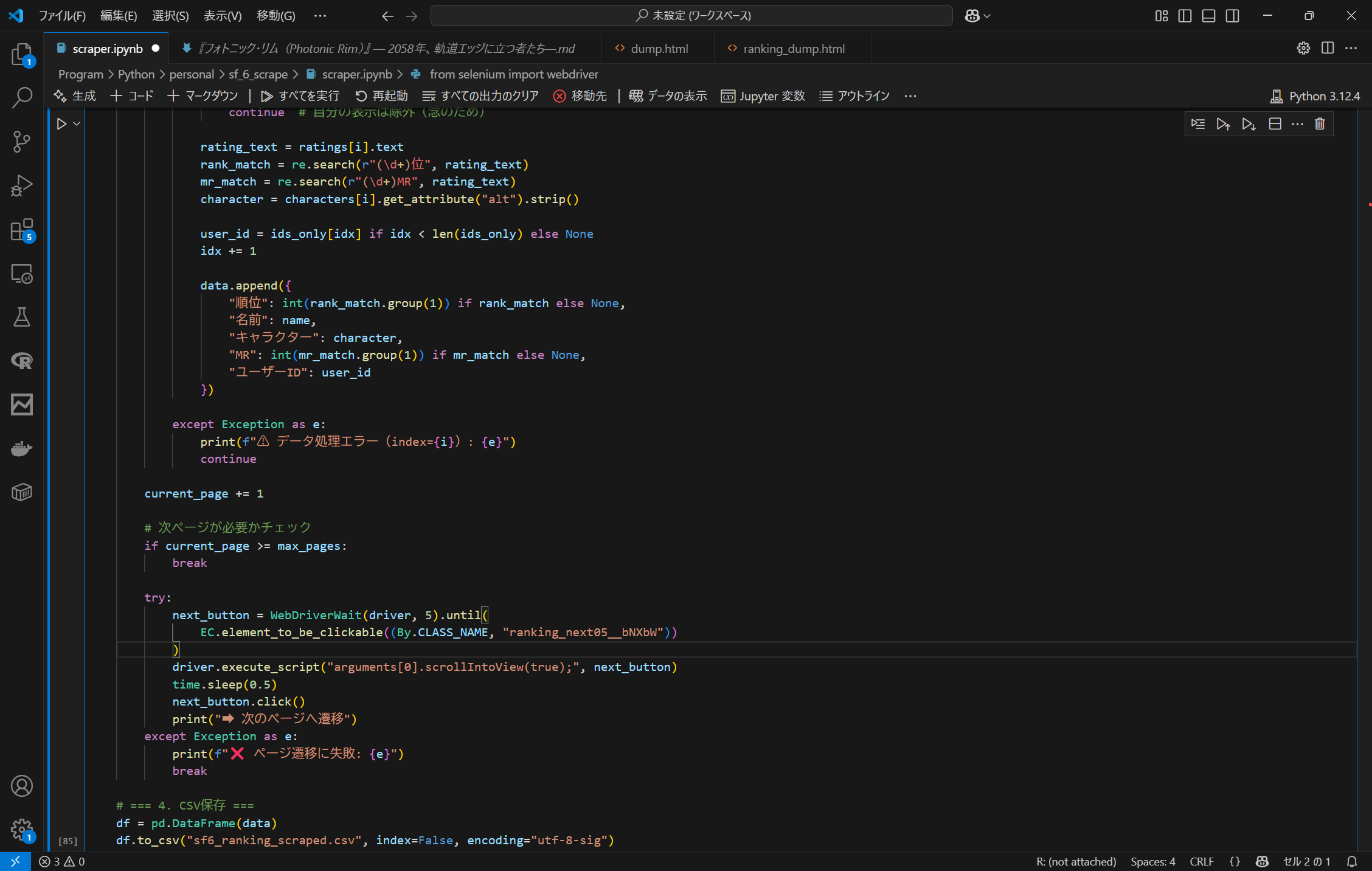Click the workspace search command center
Screen dimensions: 1372x871
click(x=691, y=16)
